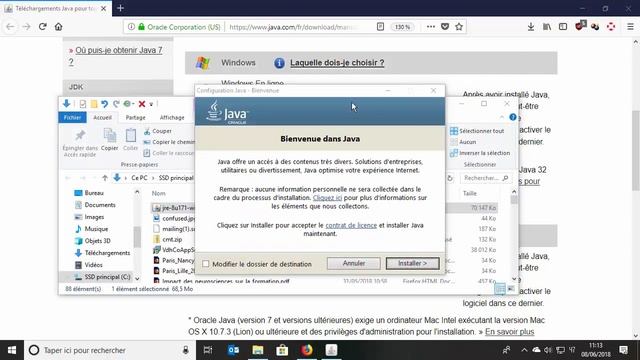The height and width of the screenshot is (360, 640).
Task: Switch to Accueil tab in File Explorer
Action: coord(102,118)
